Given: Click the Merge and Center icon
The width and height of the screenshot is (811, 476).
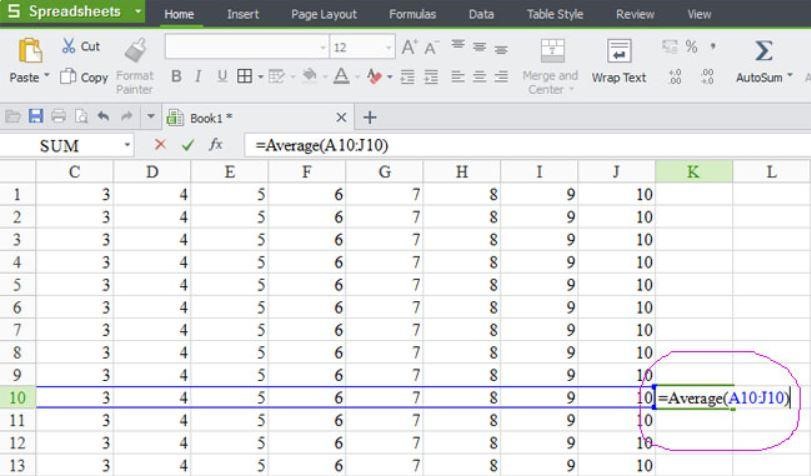Looking at the screenshot, I should point(551,51).
